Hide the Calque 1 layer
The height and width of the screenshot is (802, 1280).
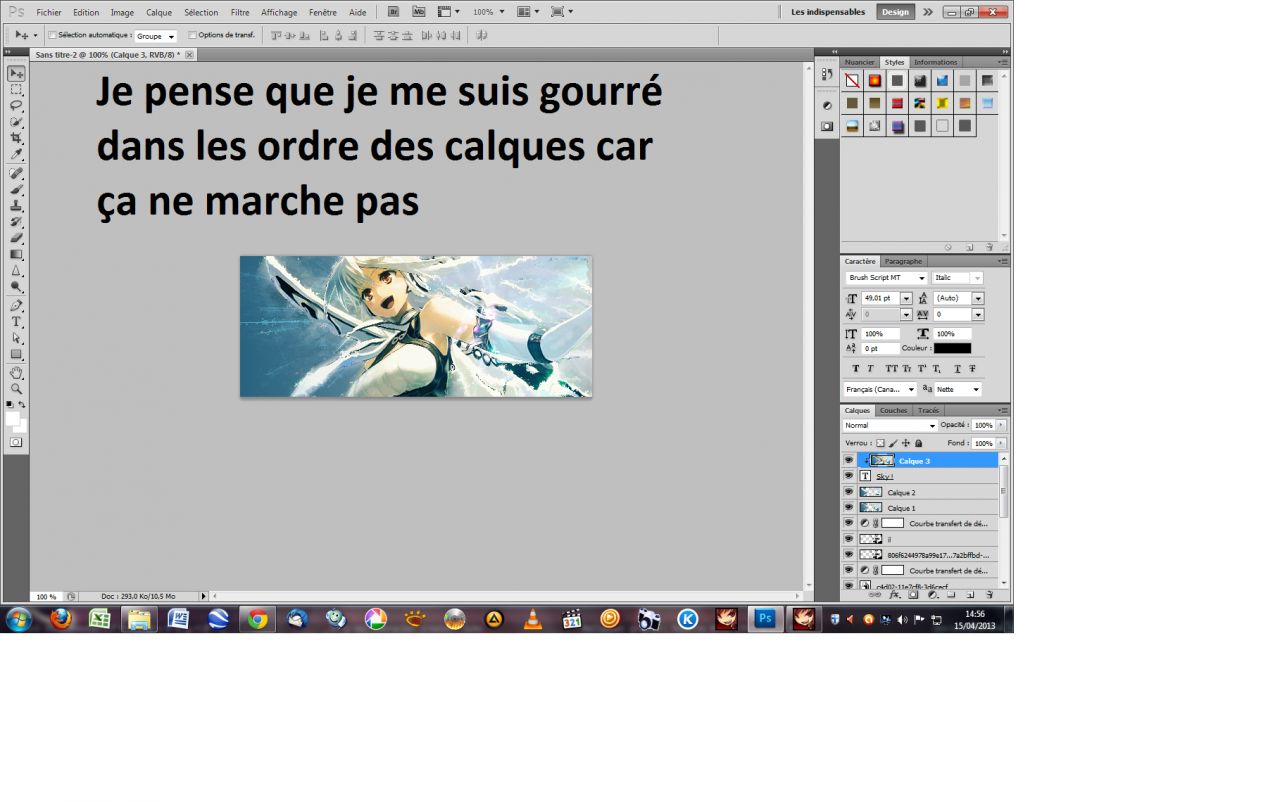[849, 508]
